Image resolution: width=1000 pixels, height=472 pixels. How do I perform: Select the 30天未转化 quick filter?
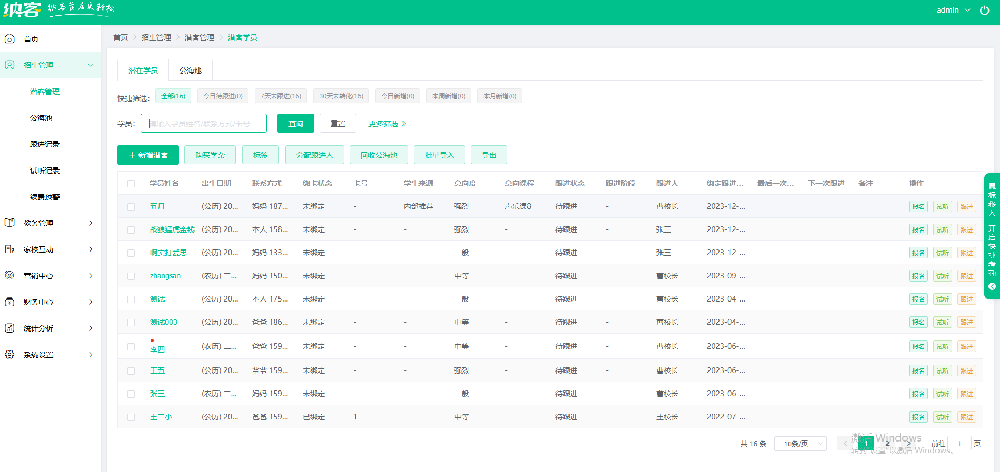[x=341, y=96]
